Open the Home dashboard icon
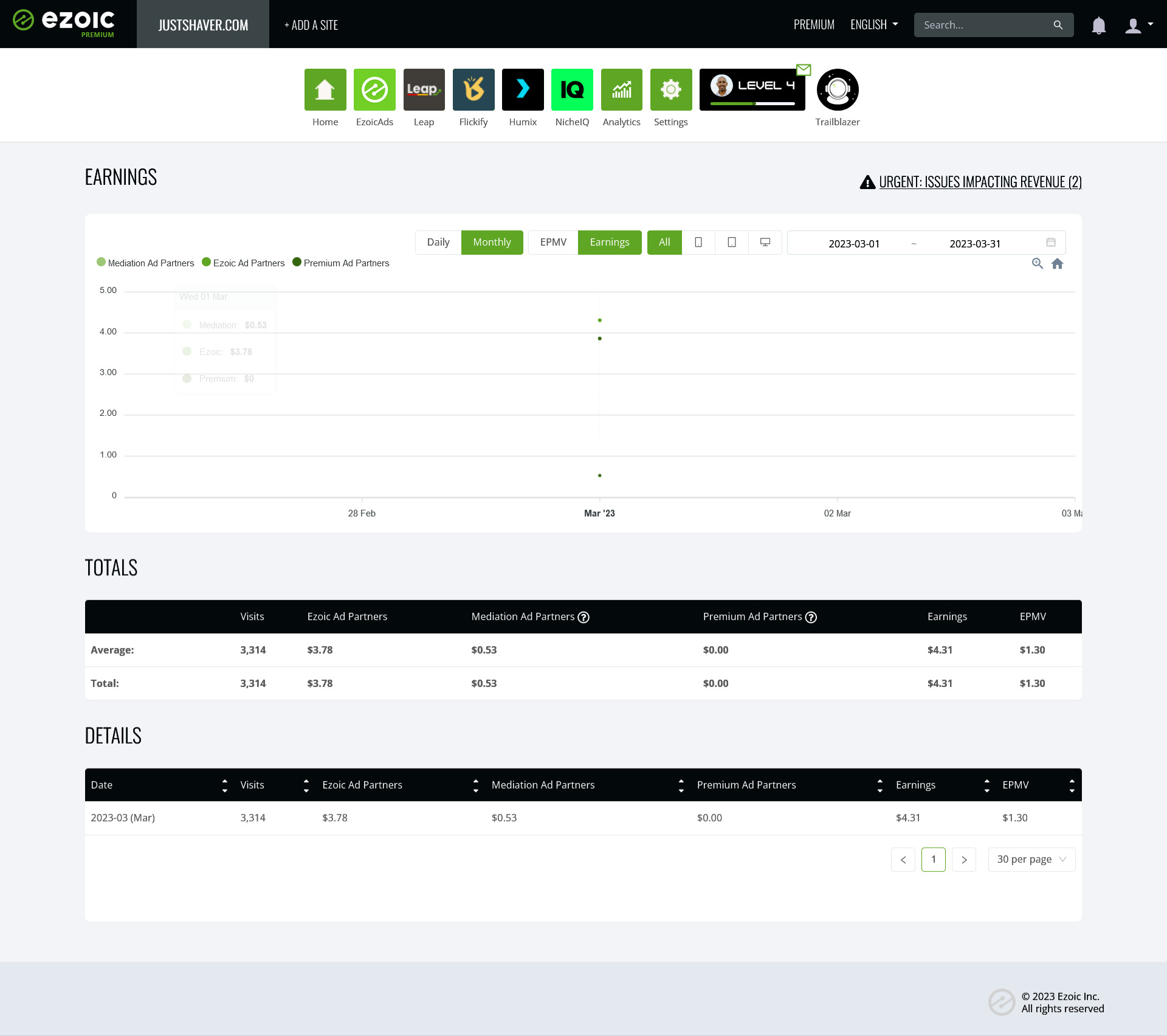This screenshot has height=1036, width=1167. [x=325, y=89]
